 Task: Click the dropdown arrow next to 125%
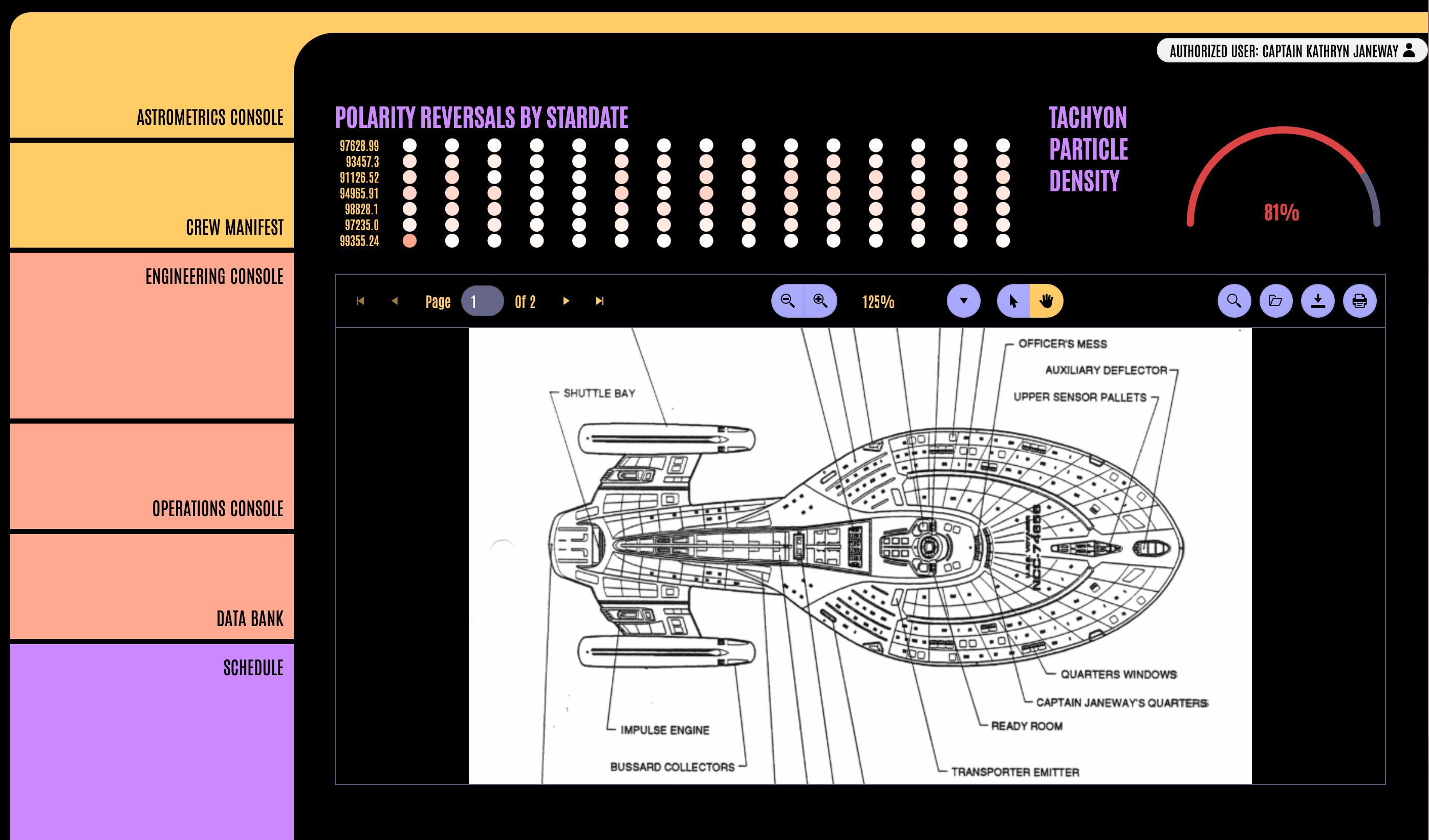(962, 301)
